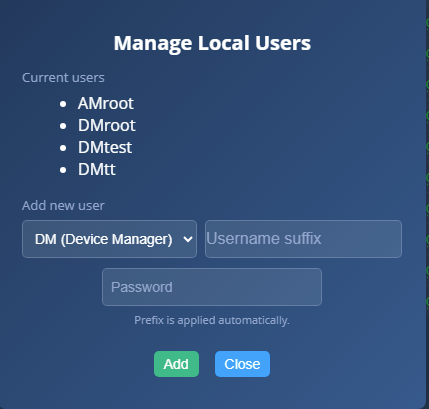Viewport: 429px width, 409px height.
Task: Select DMtest in current users list
Action: pos(105,147)
